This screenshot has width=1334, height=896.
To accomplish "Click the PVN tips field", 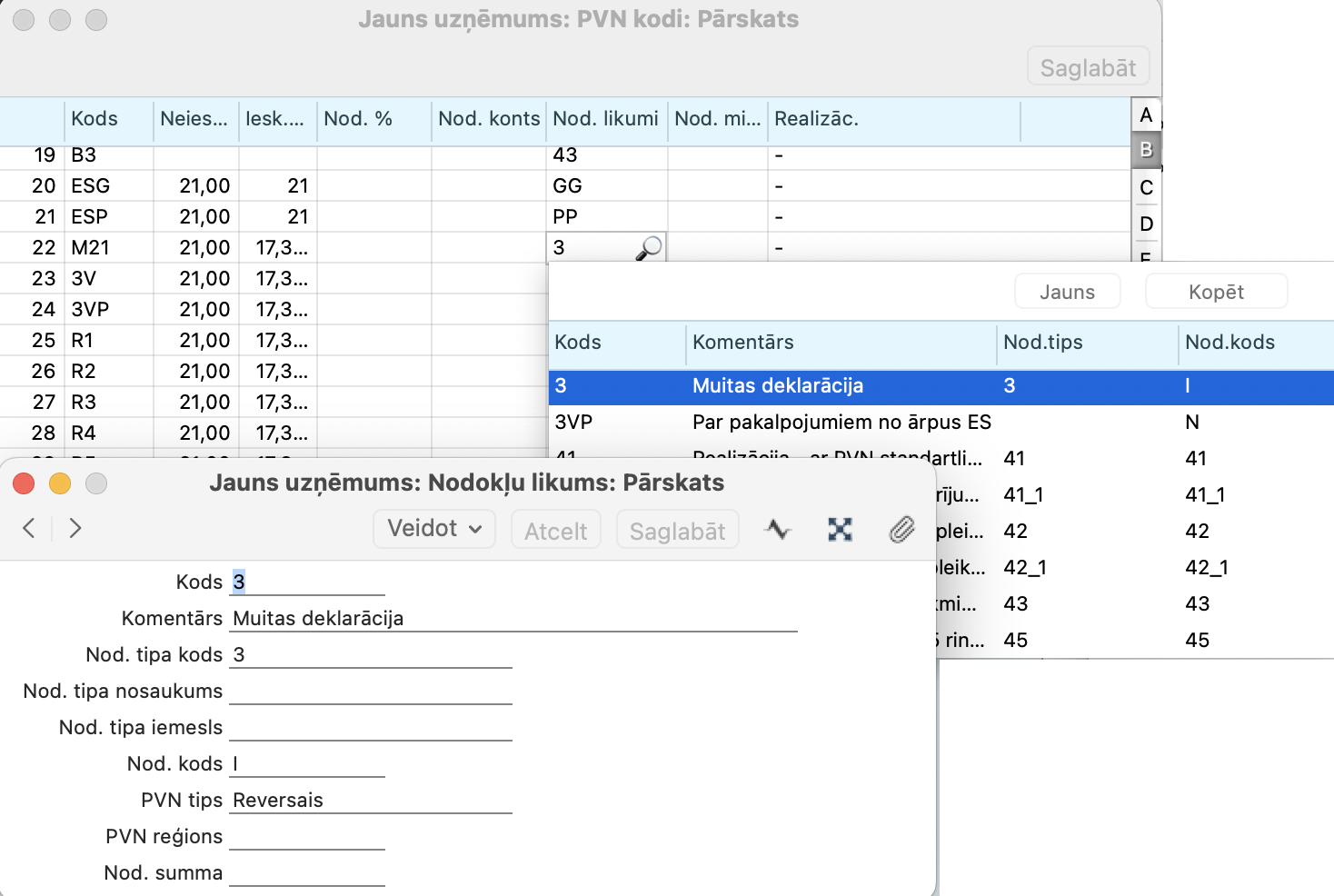I will 371,801.
